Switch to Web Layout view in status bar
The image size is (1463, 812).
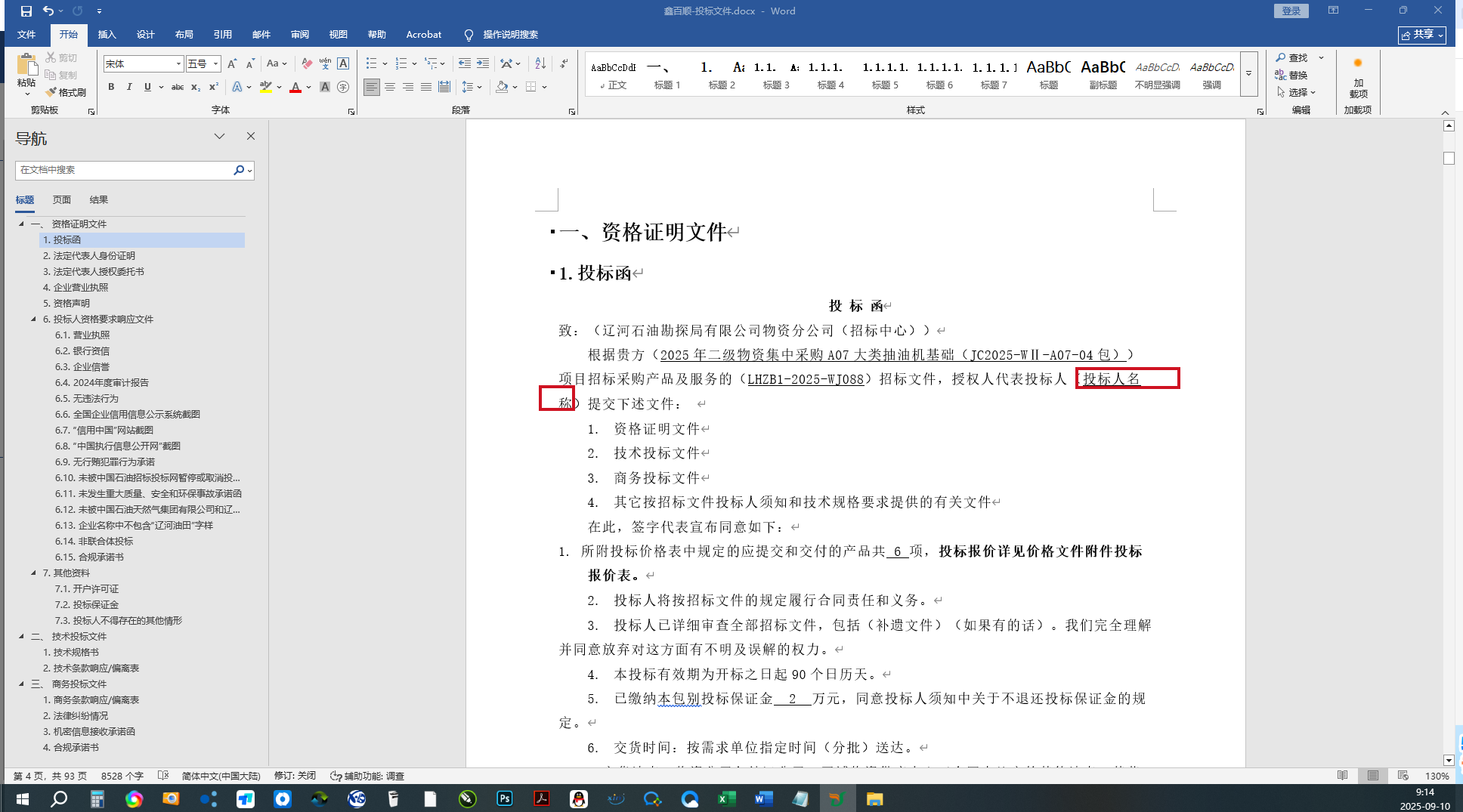(x=1403, y=776)
